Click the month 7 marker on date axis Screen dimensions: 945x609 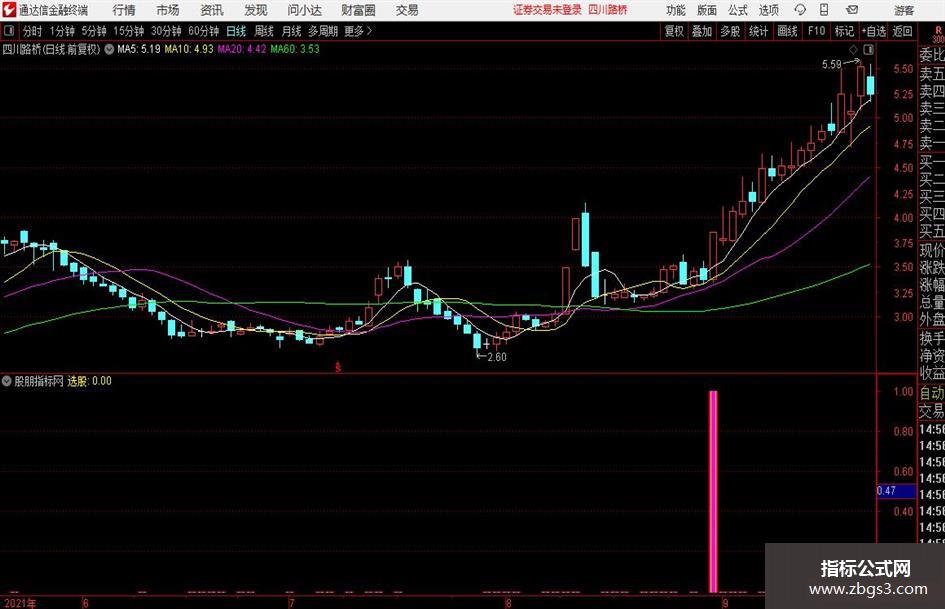(x=292, y=603)
